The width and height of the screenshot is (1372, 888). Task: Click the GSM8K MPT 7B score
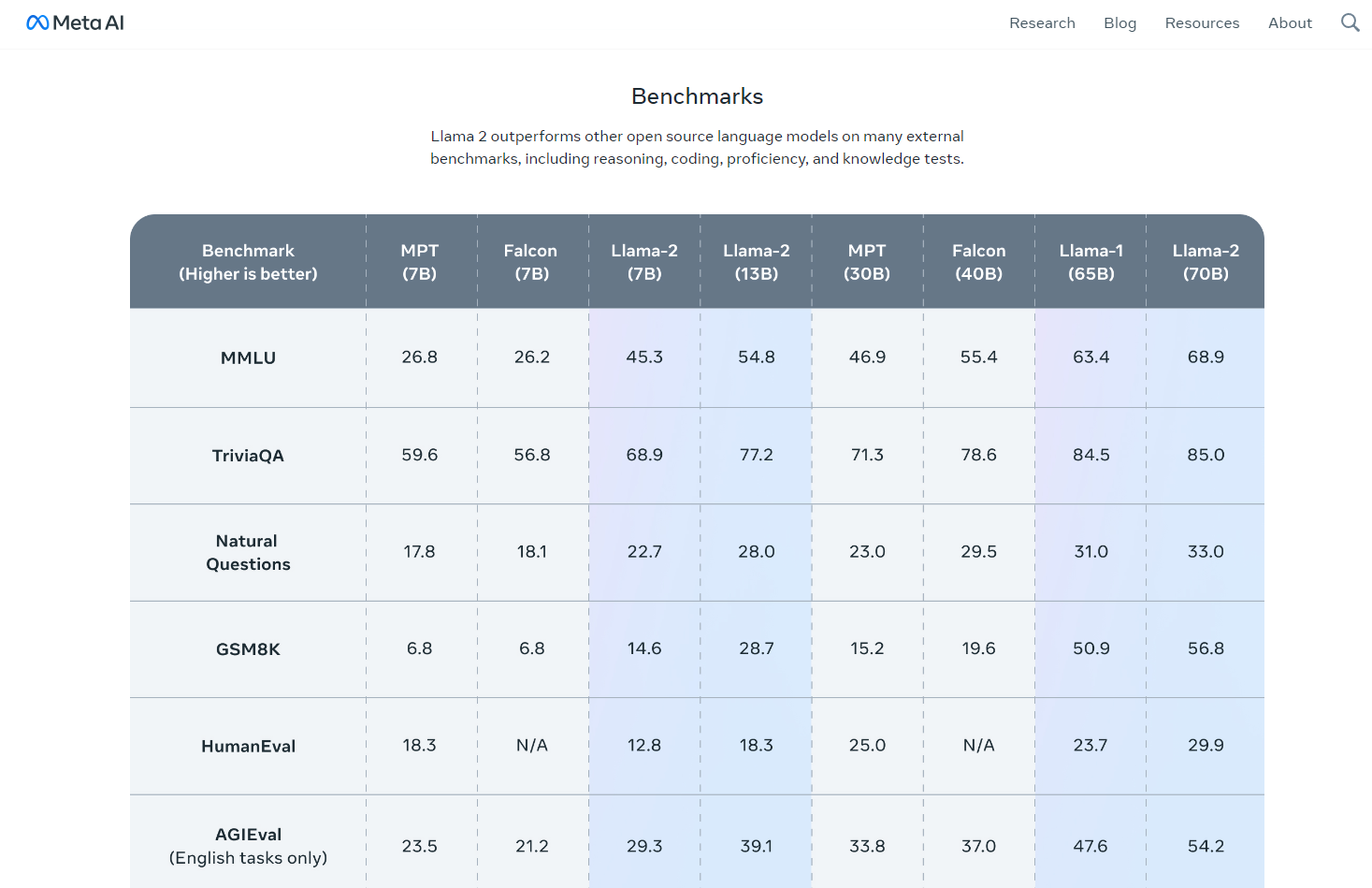(420, 648)
